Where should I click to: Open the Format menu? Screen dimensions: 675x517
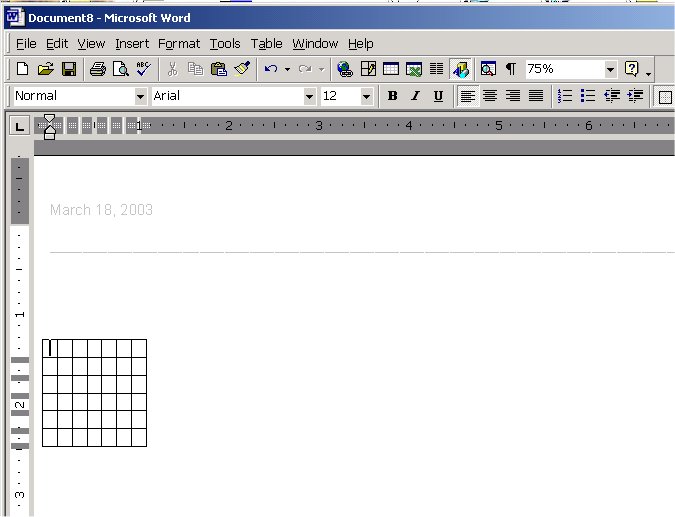(x=179, y=43)
